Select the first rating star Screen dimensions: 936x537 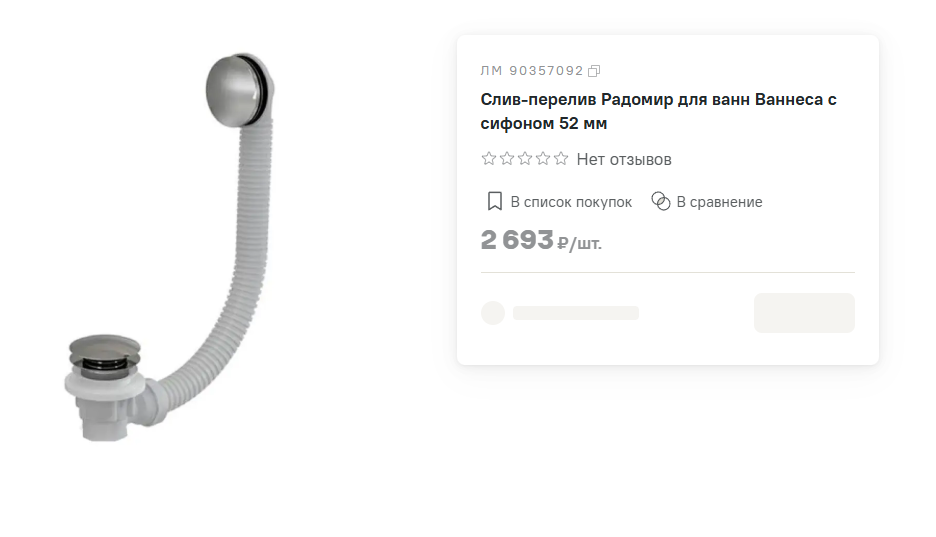tap(489, 159)
